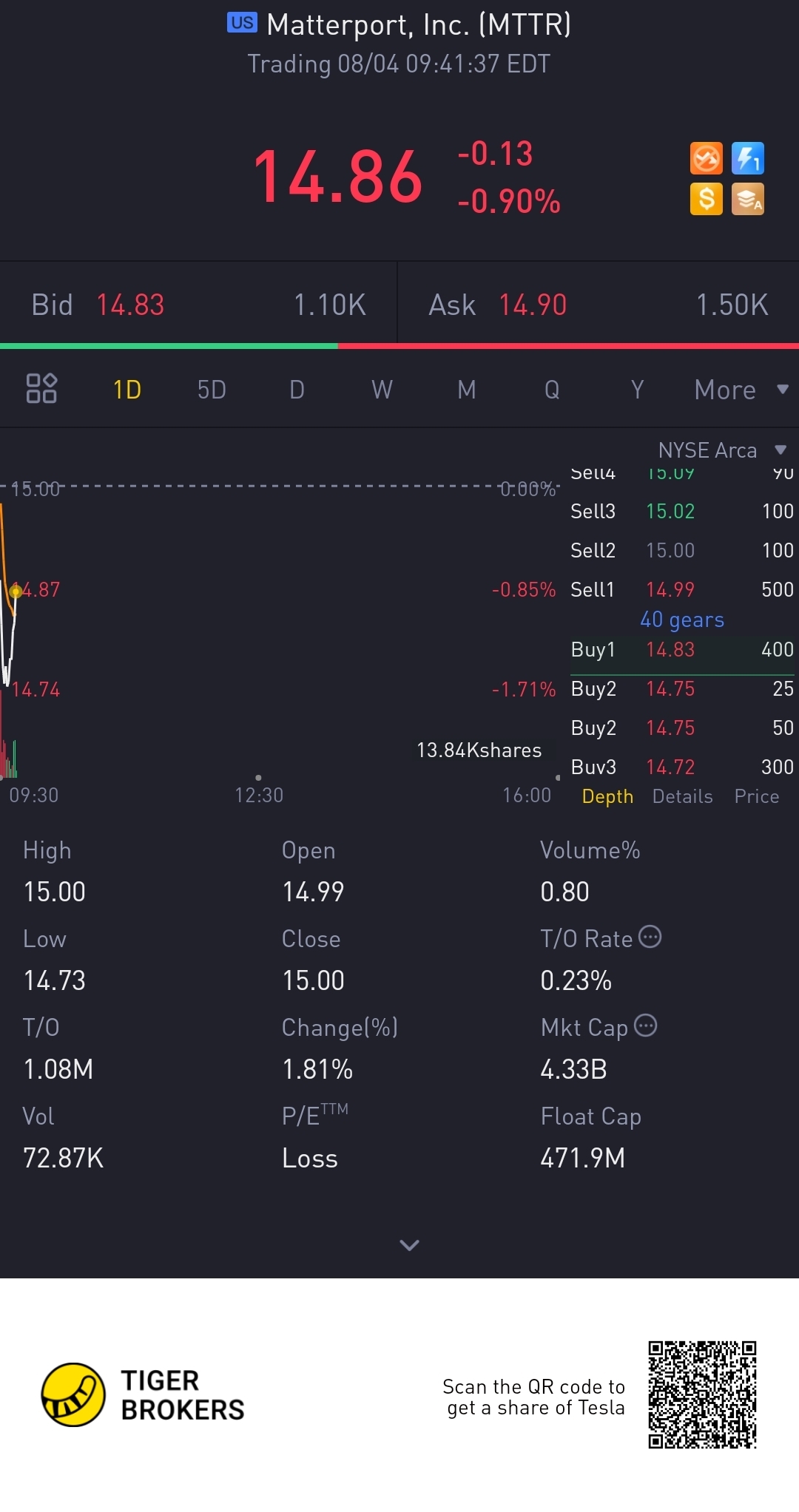Tap the T/O Rate 0.23% value
This screenshot has height=1512, width=799.
576,980
